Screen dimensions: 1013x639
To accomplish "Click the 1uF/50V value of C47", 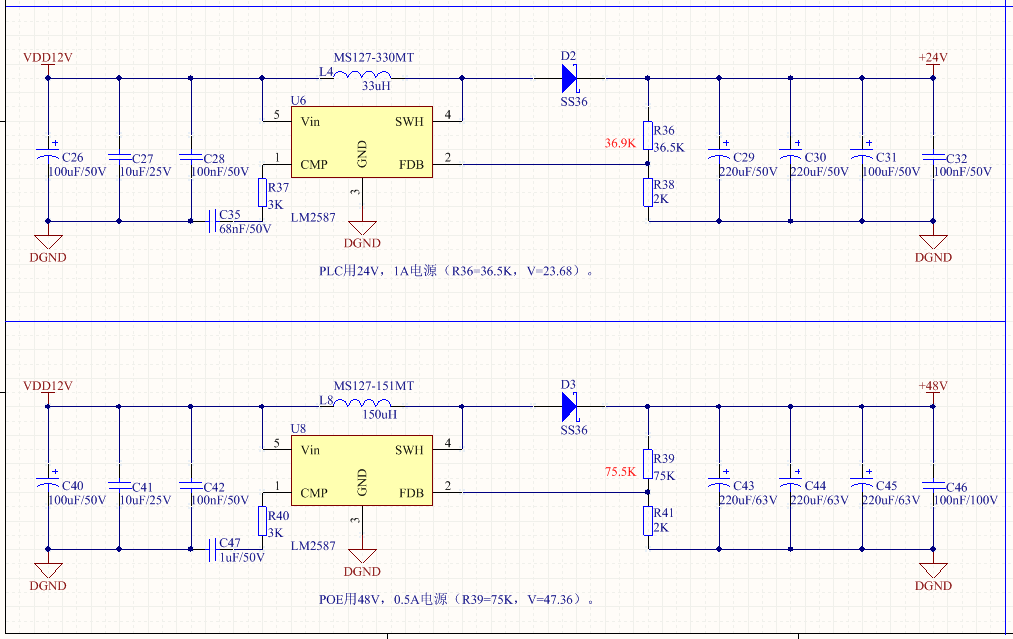I will [x=242, y=557].
